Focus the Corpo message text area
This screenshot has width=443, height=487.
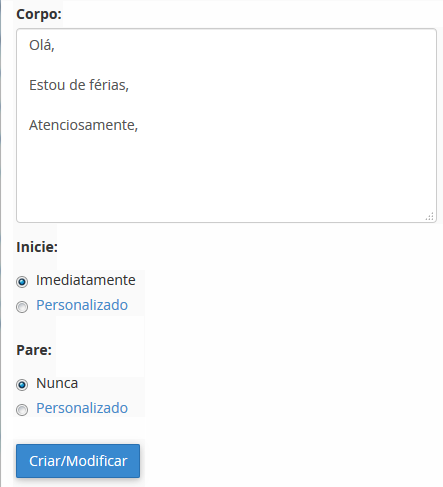[x=226, y=125]
